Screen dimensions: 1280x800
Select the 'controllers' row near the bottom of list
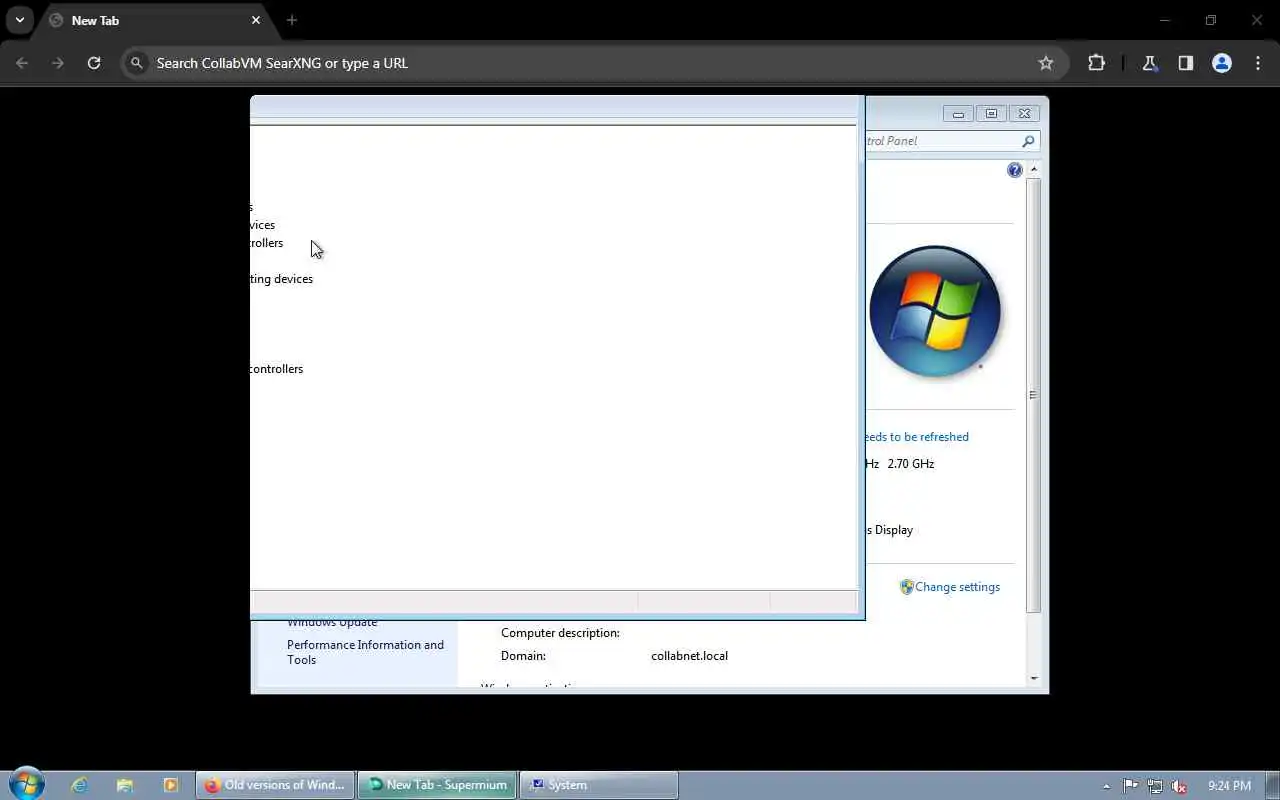277,369
